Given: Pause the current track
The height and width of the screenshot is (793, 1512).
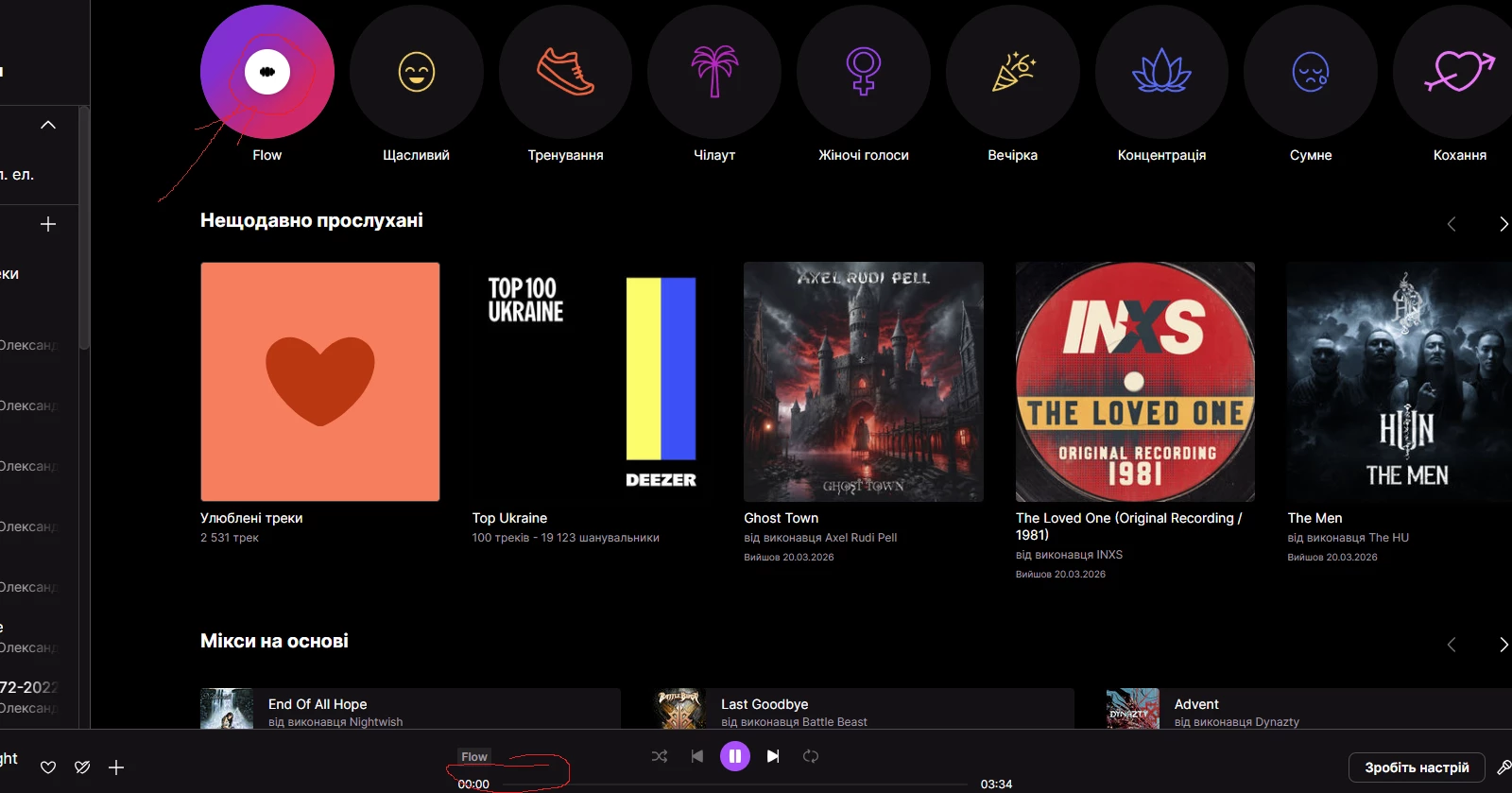Looking at the screenshot, I should click(735, 756).
